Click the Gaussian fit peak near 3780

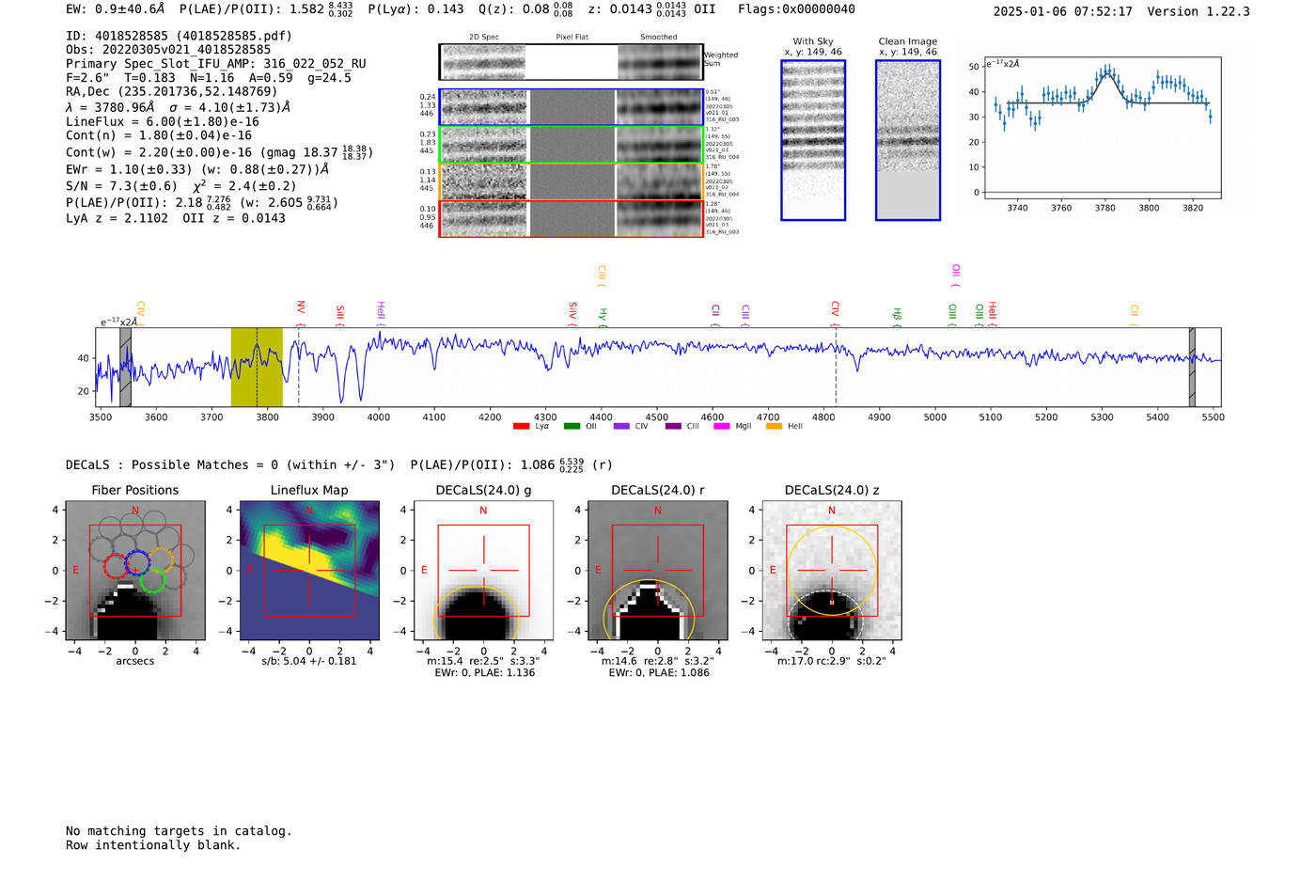tap(1107, 72)
